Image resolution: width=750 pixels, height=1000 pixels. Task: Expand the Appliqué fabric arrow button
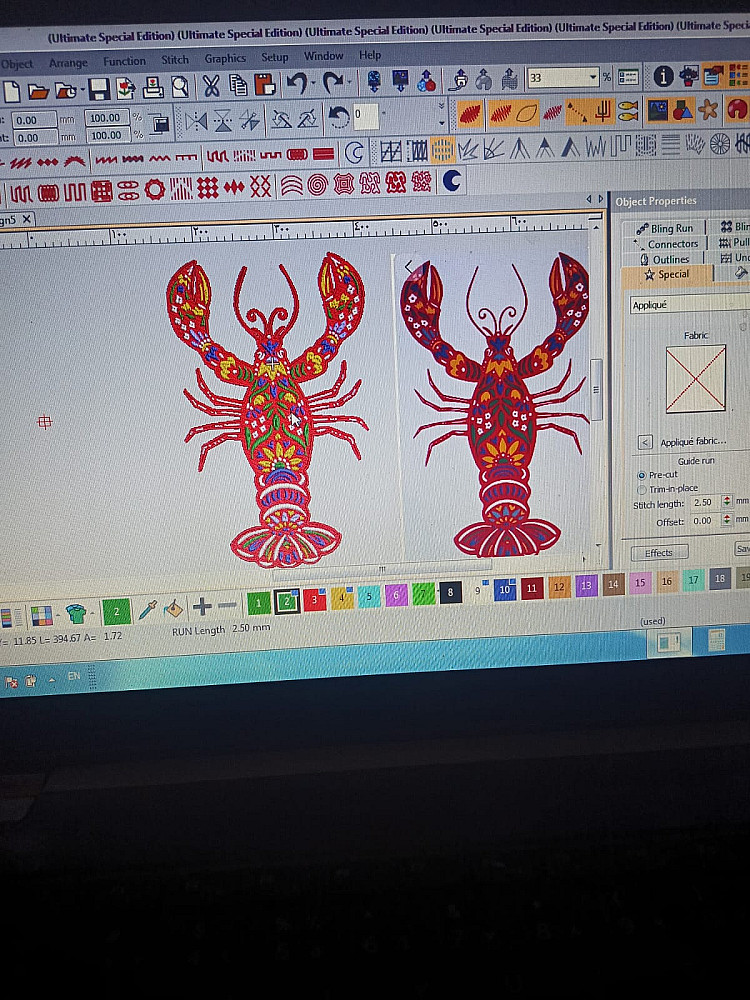pos(645,442)
